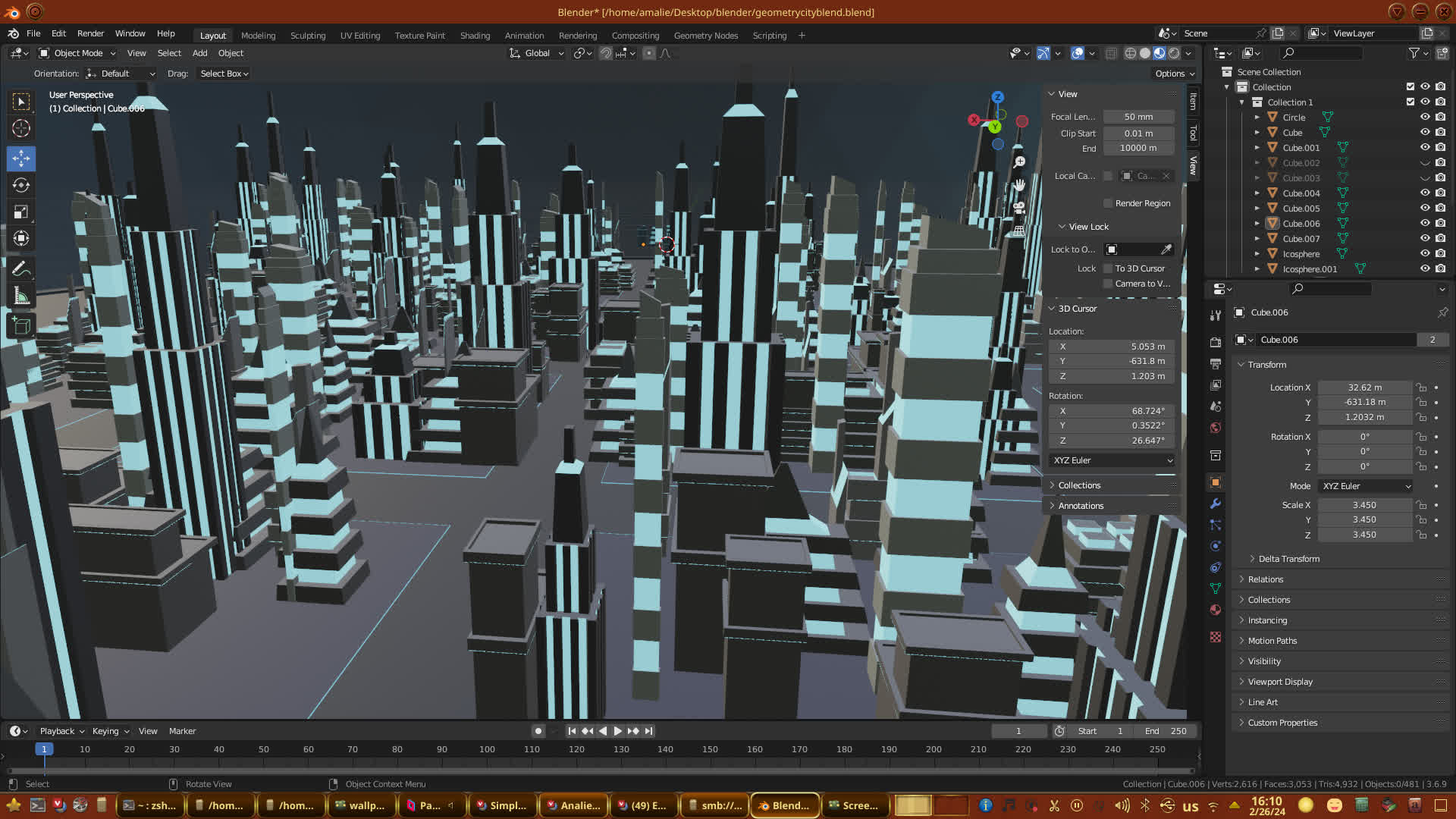1456x819 pixels.
Task: Enable the Render Region checkbox
Action: pyautogui.click(x=1108, y=203)
